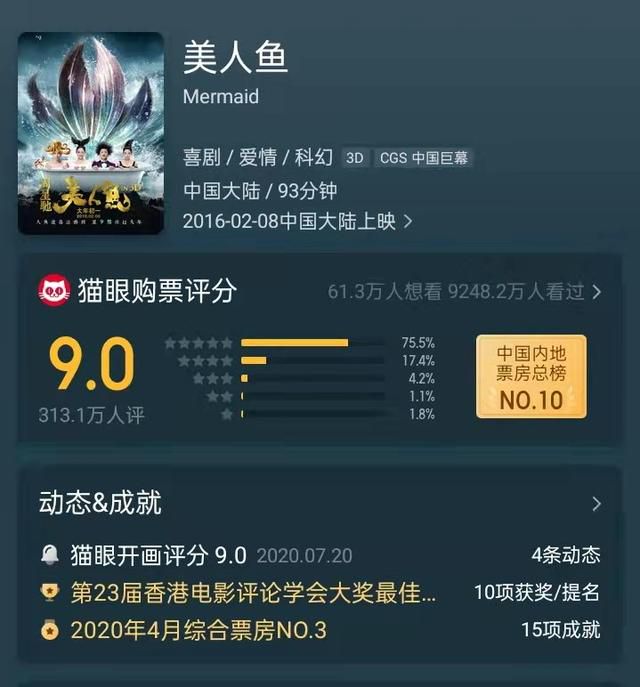Tap the CGS 中国巨幕 format tag
640x687 pixels.
click(424, 158)
